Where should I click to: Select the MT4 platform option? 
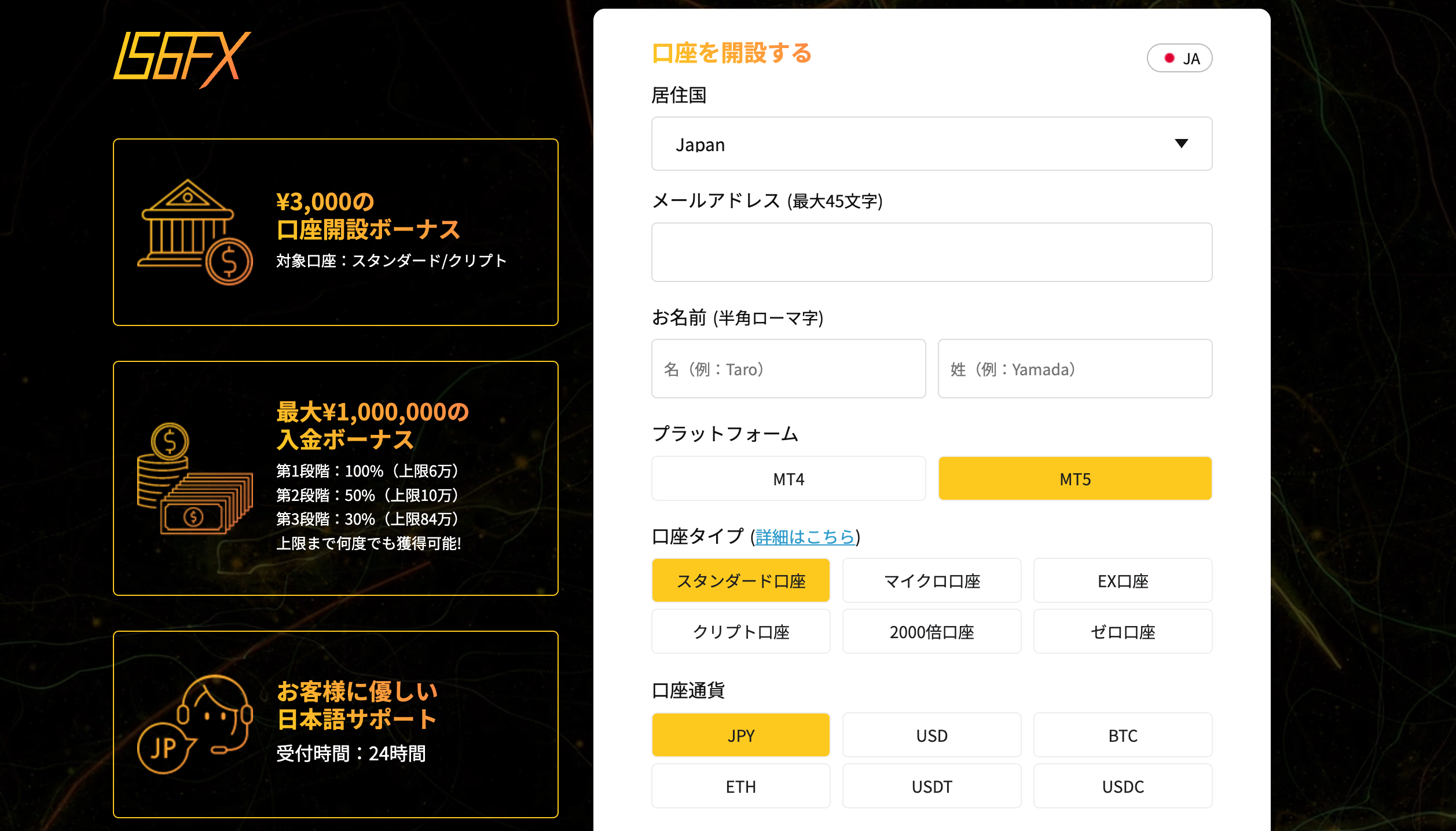pos(787,478)
